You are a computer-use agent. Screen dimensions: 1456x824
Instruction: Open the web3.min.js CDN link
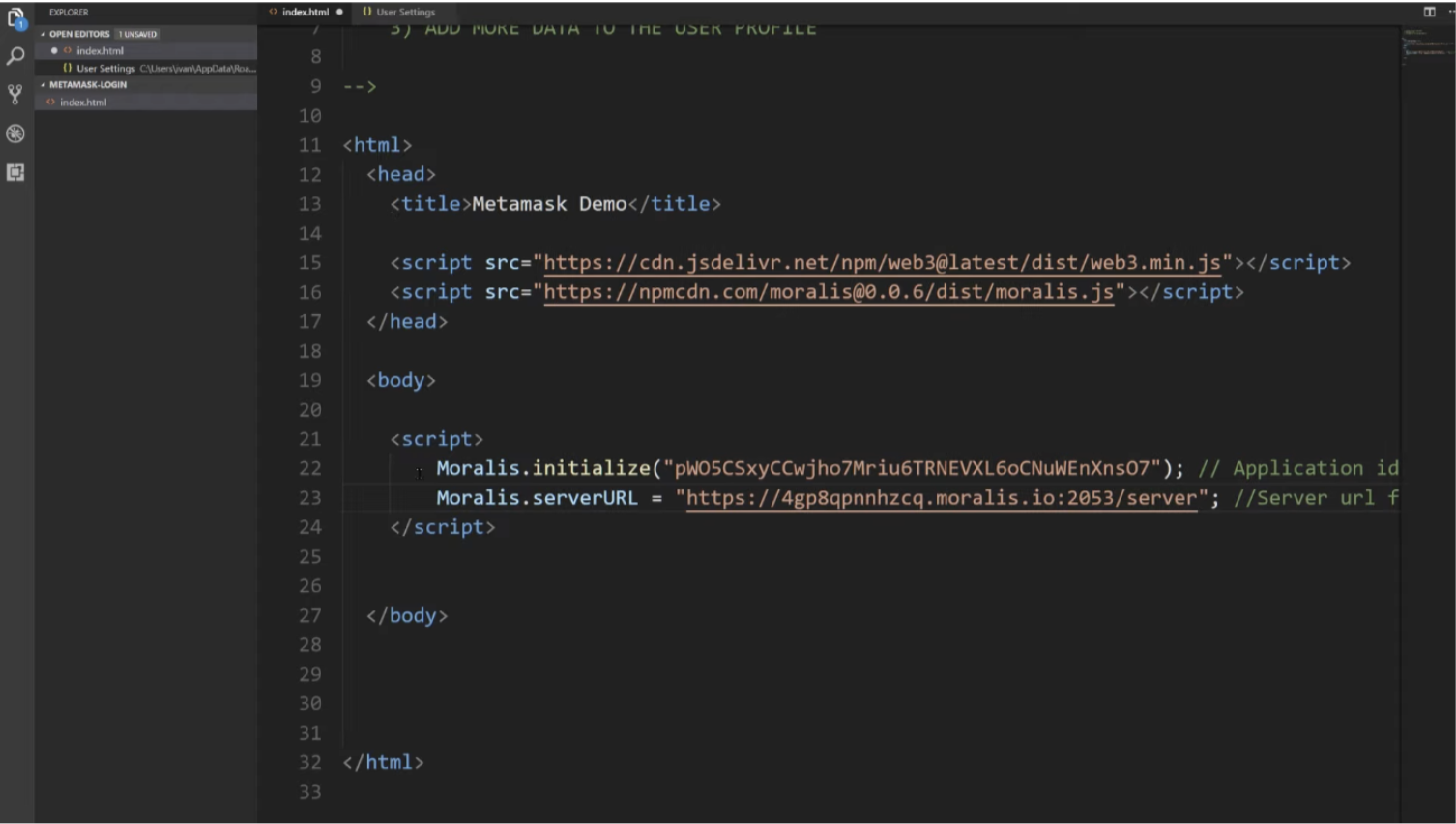(x=882, y=262)
